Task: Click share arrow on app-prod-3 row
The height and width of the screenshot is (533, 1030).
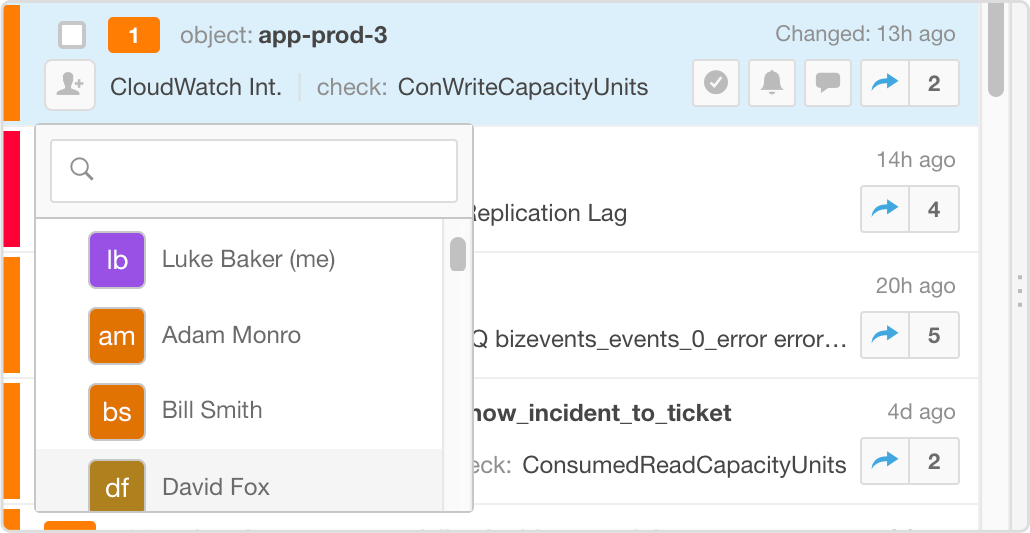Action: pos(885,84)
